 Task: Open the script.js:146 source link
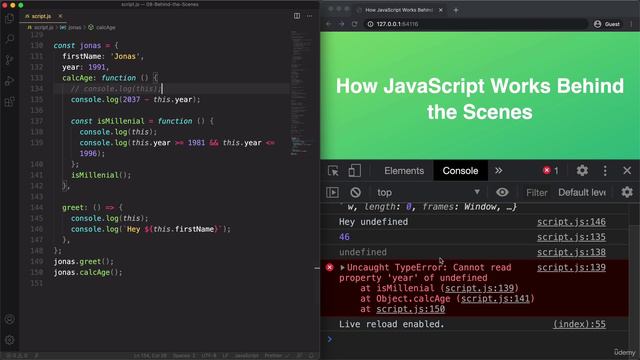click(571, 222)
